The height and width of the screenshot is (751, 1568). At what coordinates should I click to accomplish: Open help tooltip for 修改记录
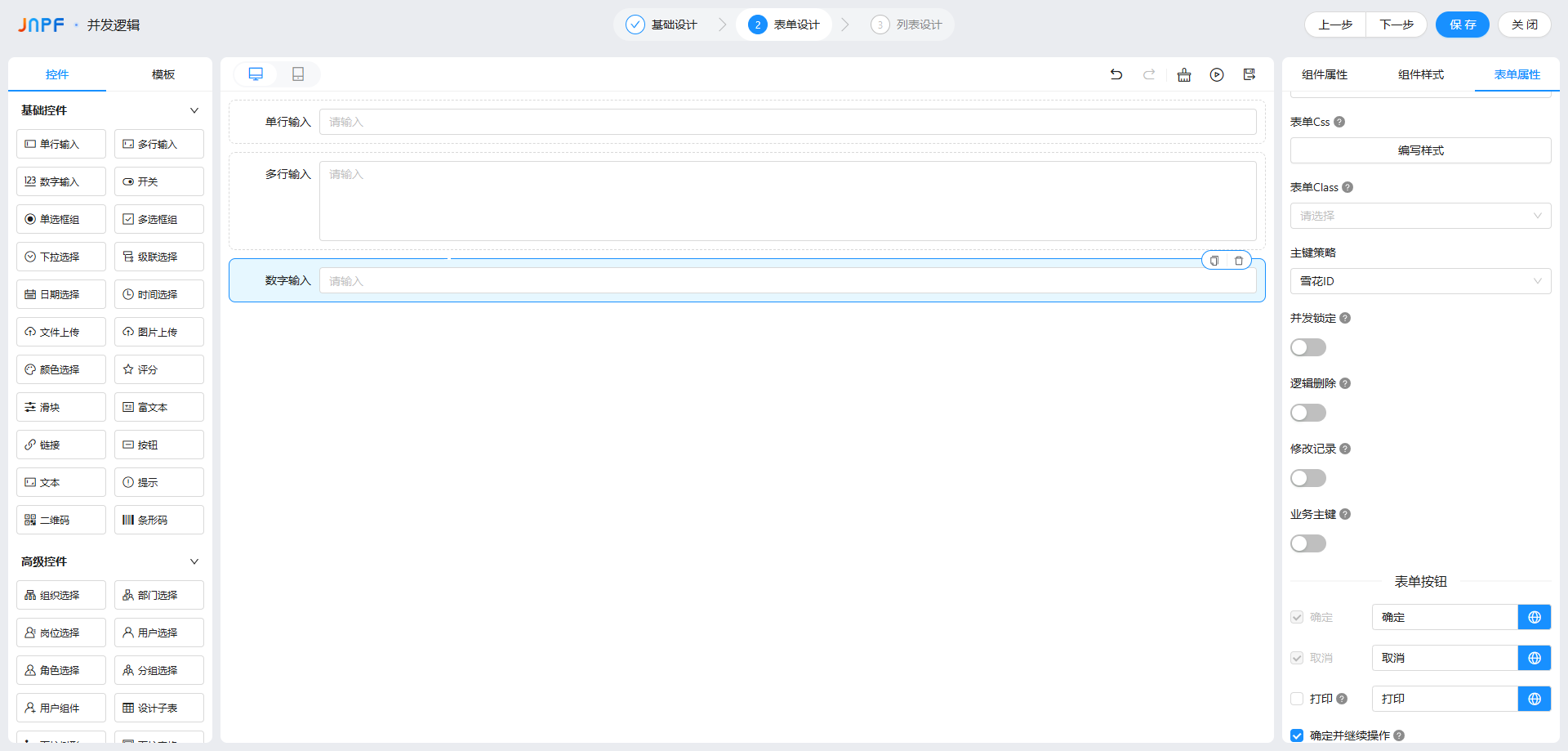click(x=1345, y=449)
